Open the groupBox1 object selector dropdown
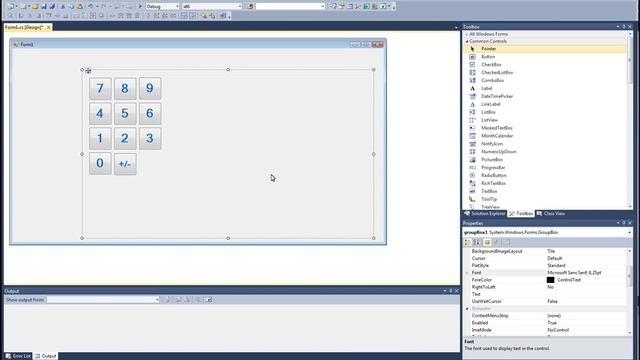The width and height of the screenshot is (640, 360). 629,232
